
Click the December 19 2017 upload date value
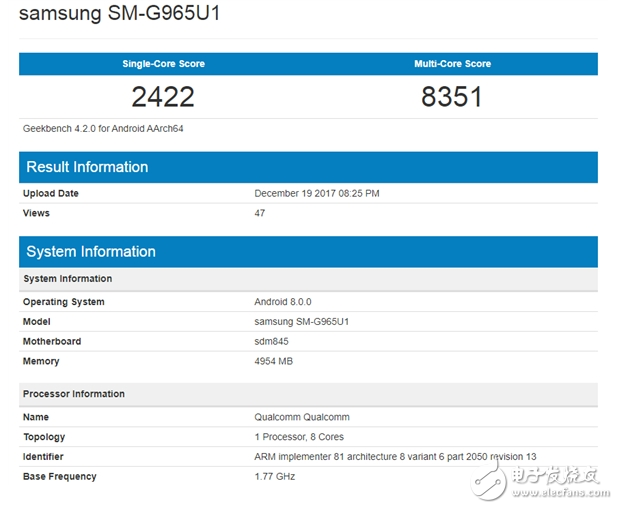pyautogui.click(x=317, y=194)
